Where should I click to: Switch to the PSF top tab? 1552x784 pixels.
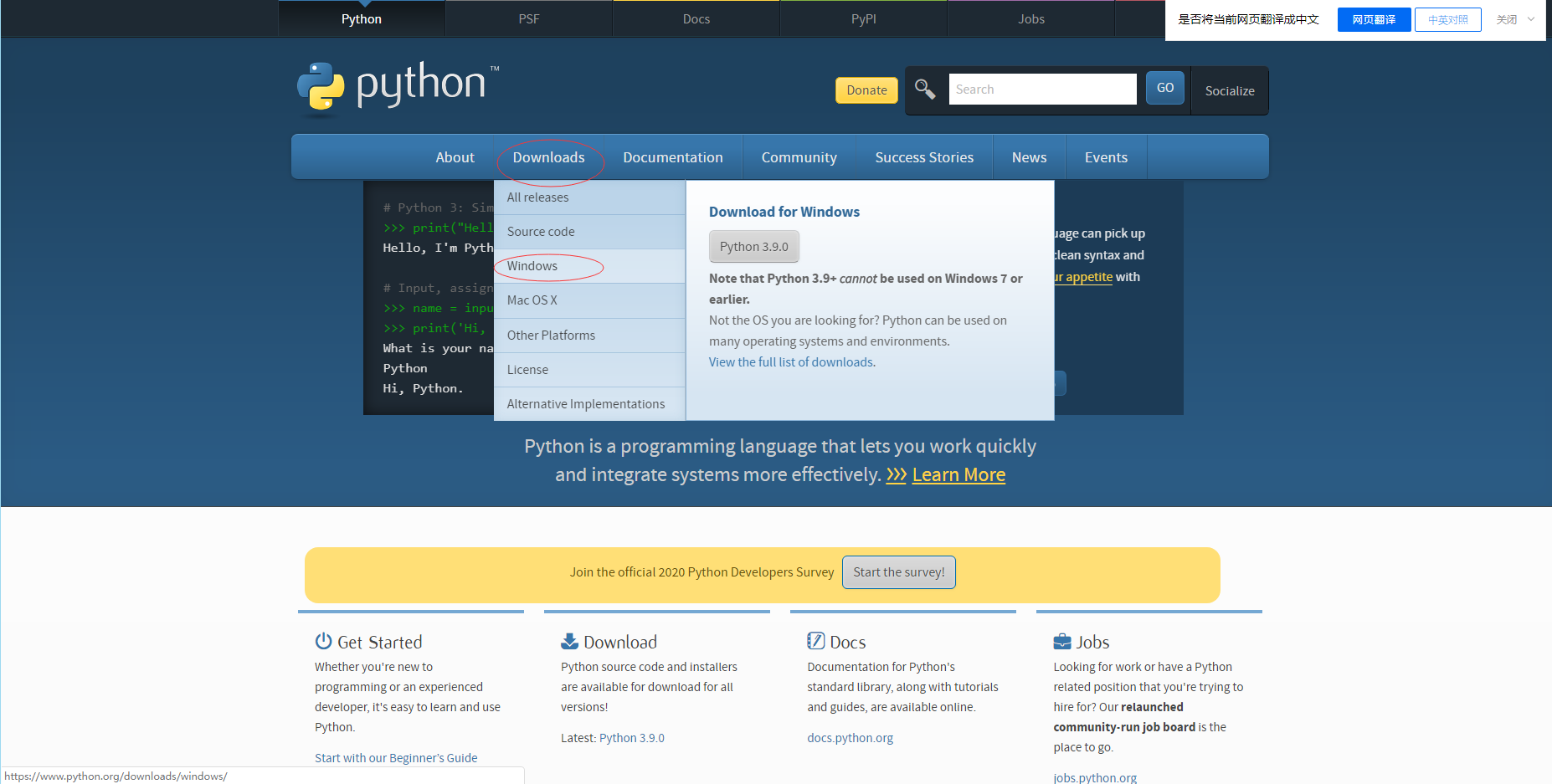529,19
